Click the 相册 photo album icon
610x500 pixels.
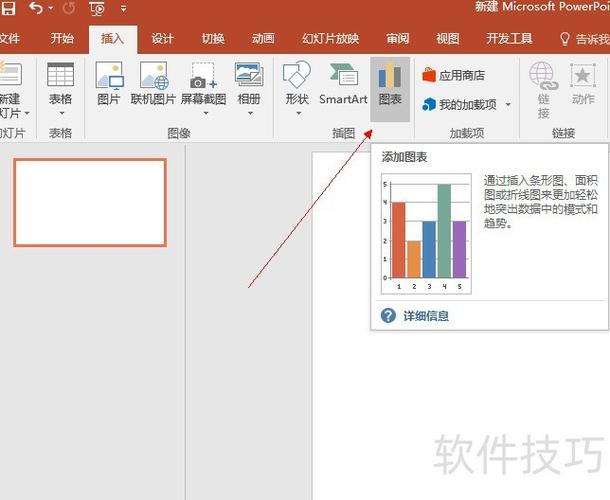249,75
